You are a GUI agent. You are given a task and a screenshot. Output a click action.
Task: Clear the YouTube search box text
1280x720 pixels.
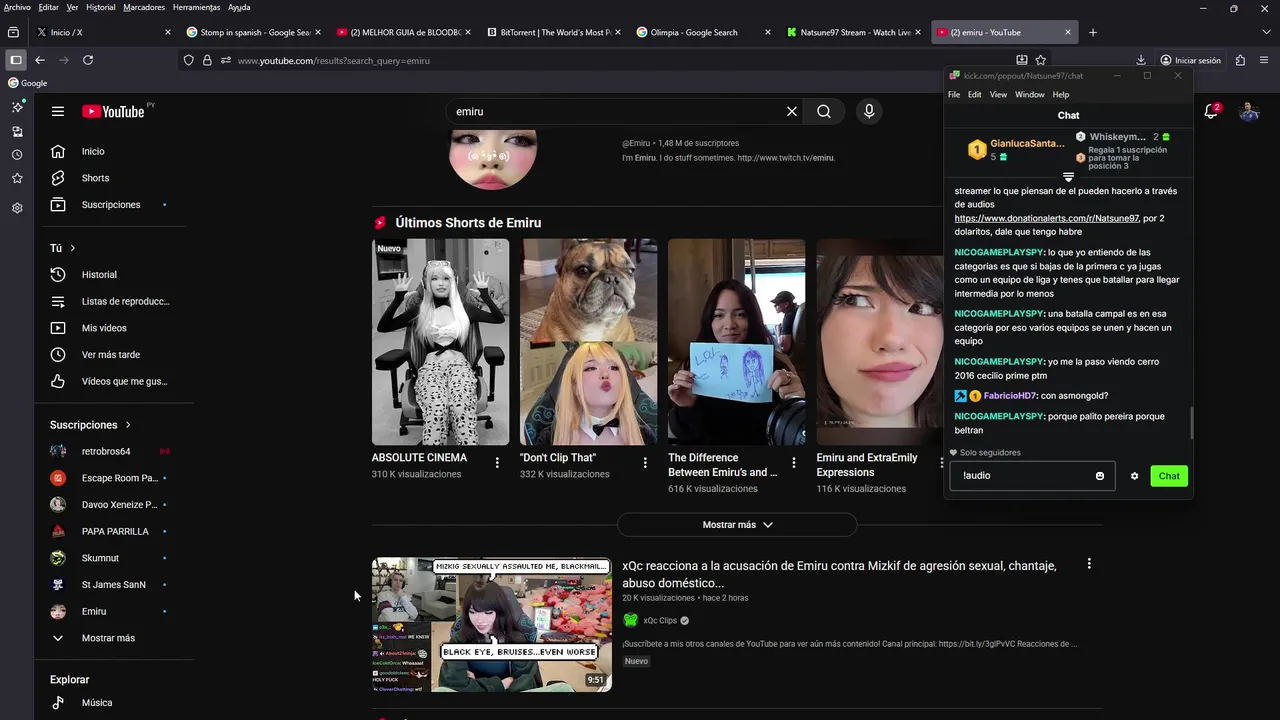792,112
